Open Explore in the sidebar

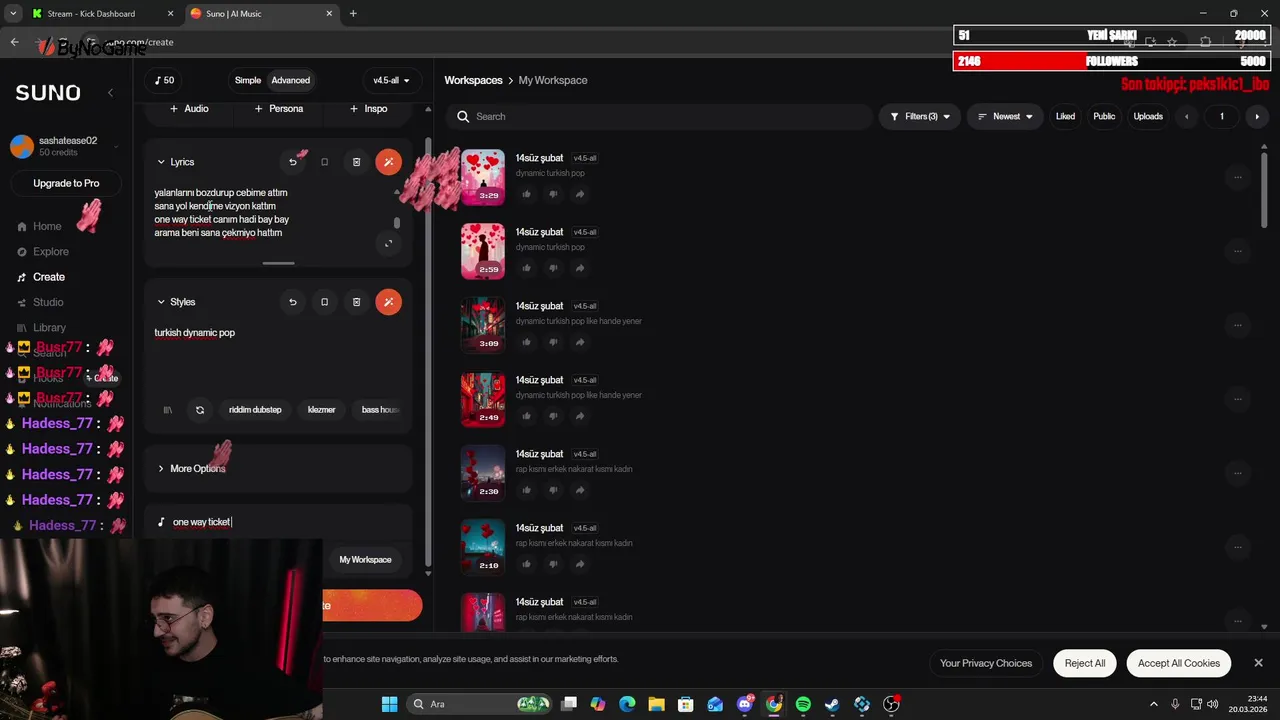pos(43,252)
